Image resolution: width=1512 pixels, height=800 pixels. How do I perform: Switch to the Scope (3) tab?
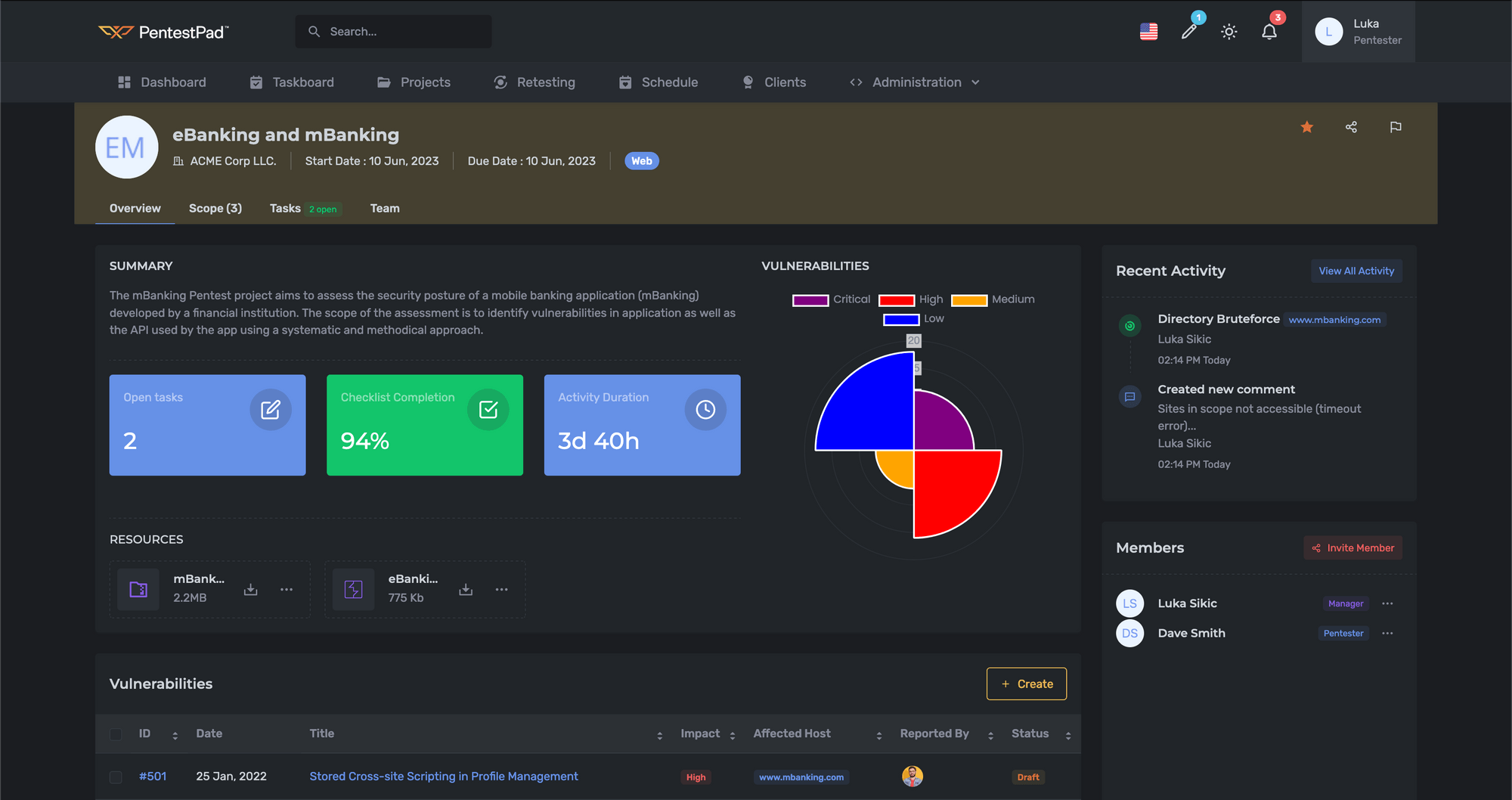click(x=215, y=208)
